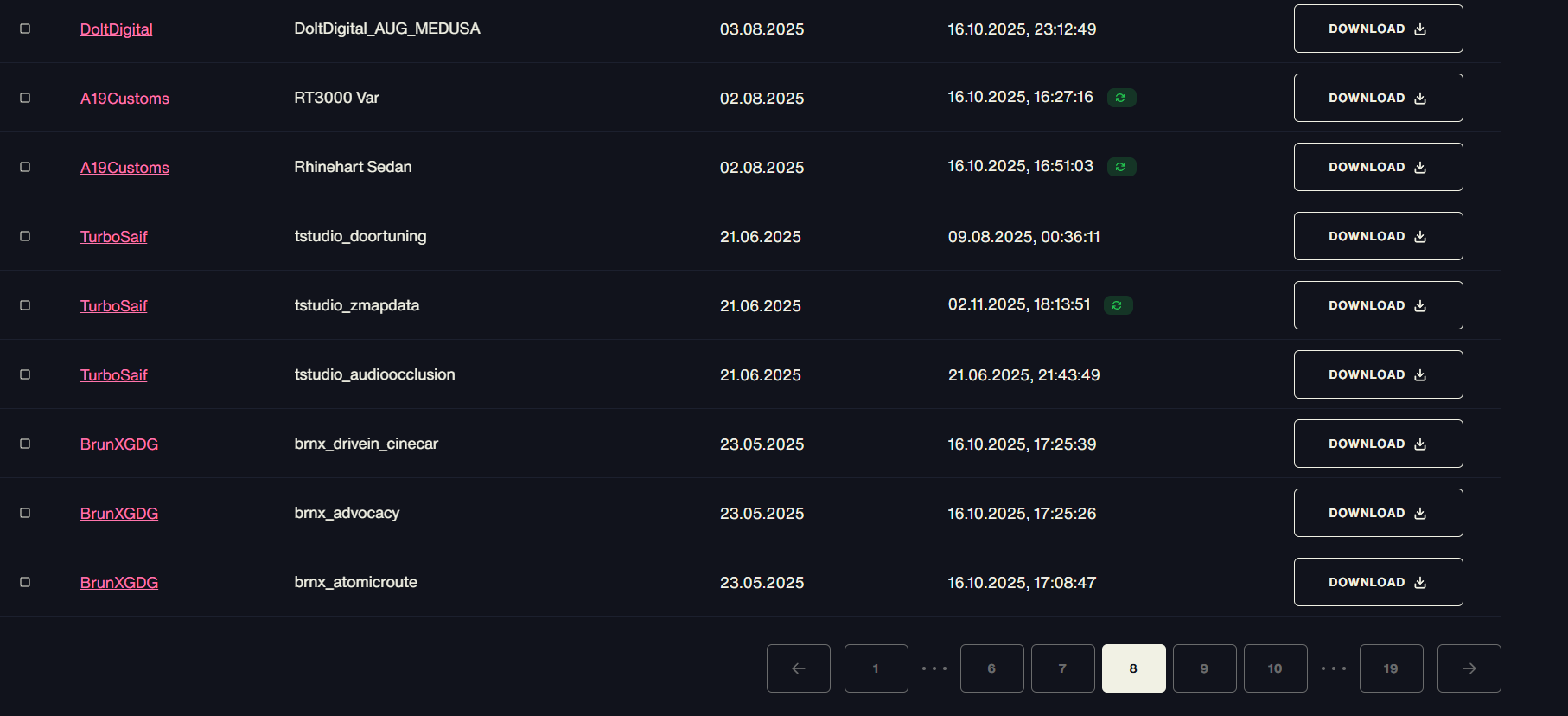Mark the tstudio_audioocclusion checkbox
This screenshot has height=716, width=1568.
coord(25,374)
